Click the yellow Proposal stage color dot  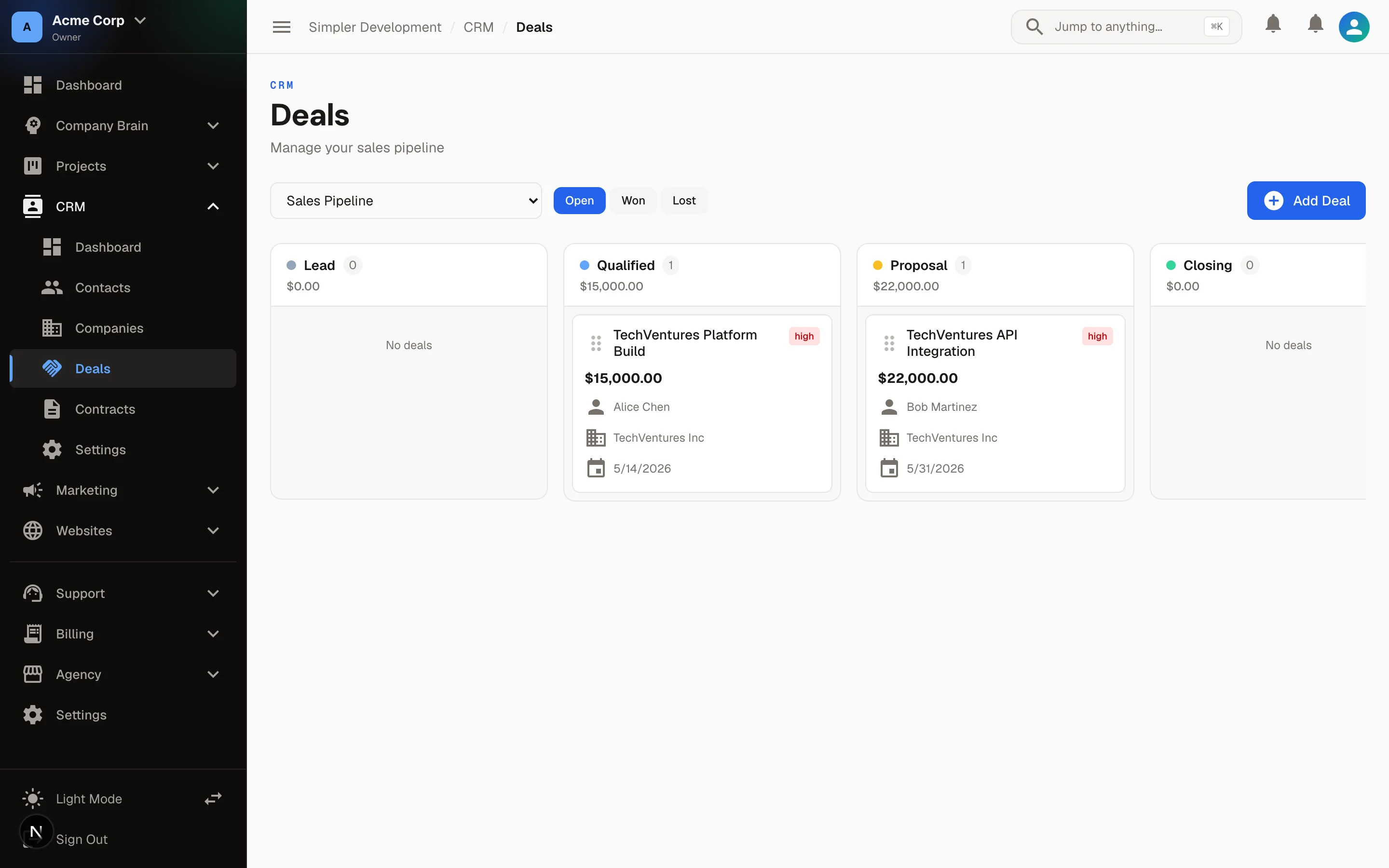(x=878, y=265)
